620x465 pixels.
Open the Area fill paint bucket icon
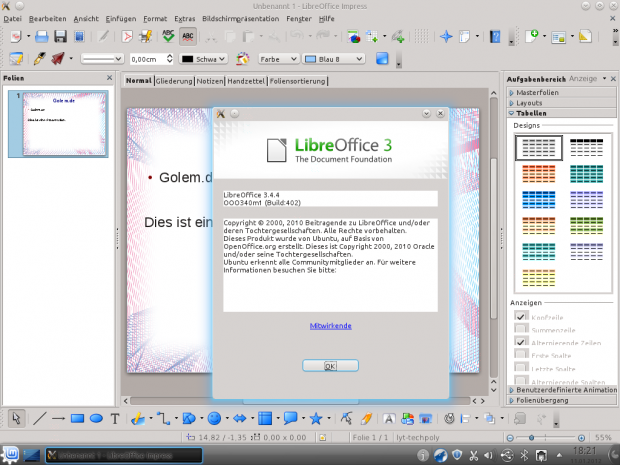[x=242, y=59]
